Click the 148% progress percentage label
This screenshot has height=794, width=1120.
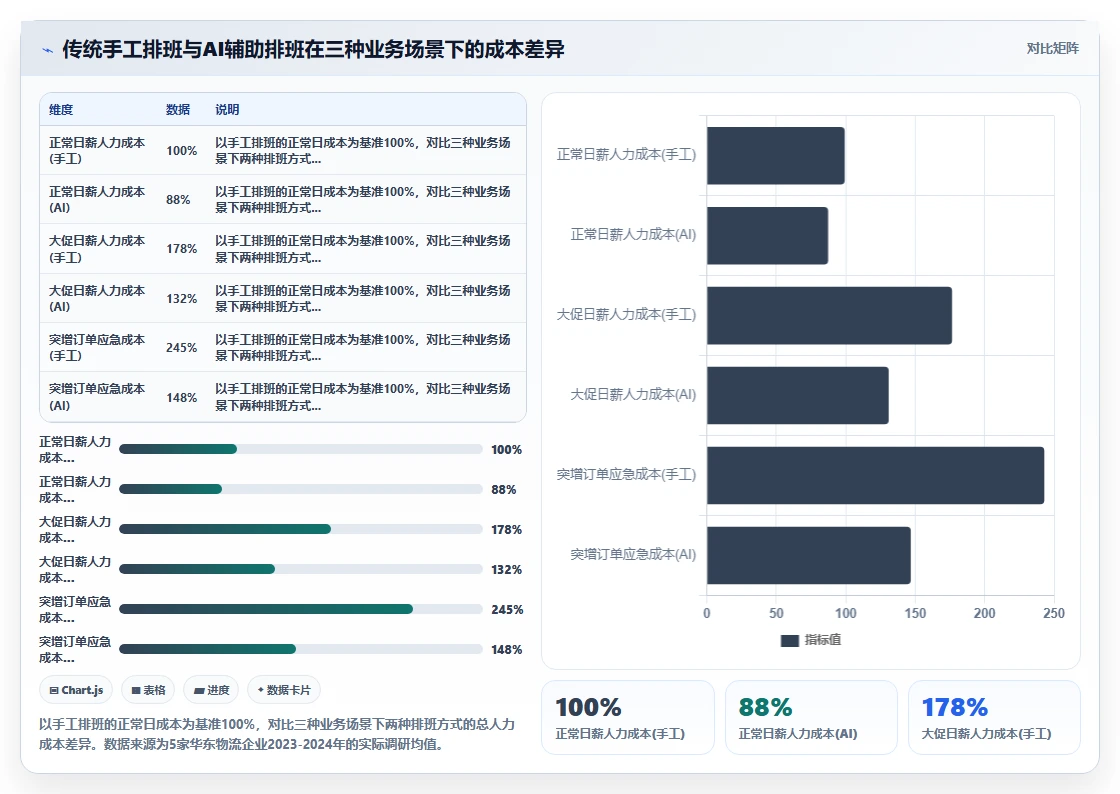(506, 650)
